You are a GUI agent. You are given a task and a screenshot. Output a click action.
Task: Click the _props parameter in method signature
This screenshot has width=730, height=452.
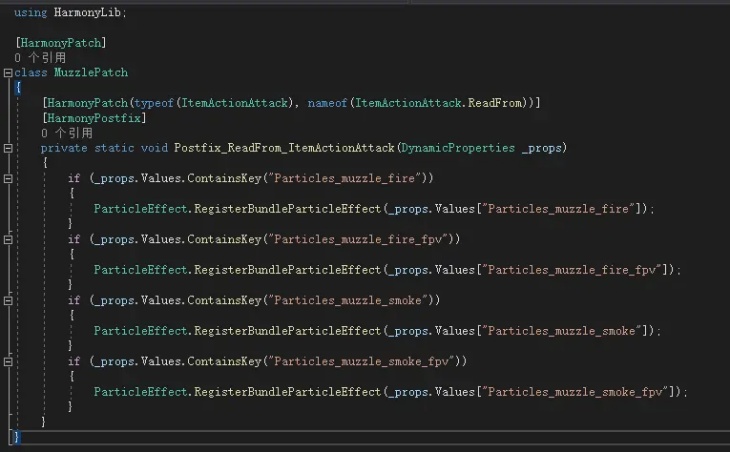coord(544,148)
